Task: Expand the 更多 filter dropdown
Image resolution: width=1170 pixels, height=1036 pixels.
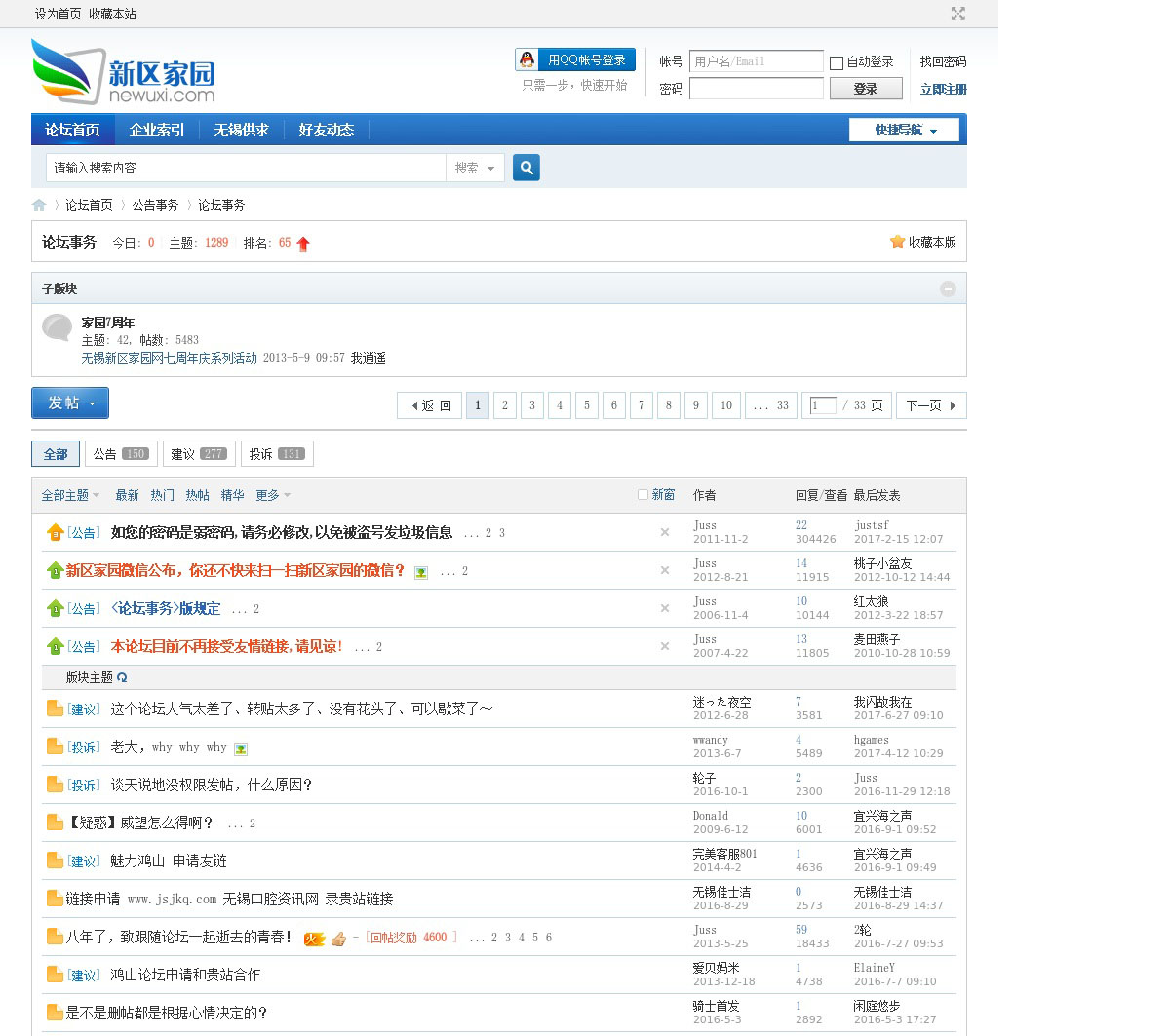Action: pos(273,495)
